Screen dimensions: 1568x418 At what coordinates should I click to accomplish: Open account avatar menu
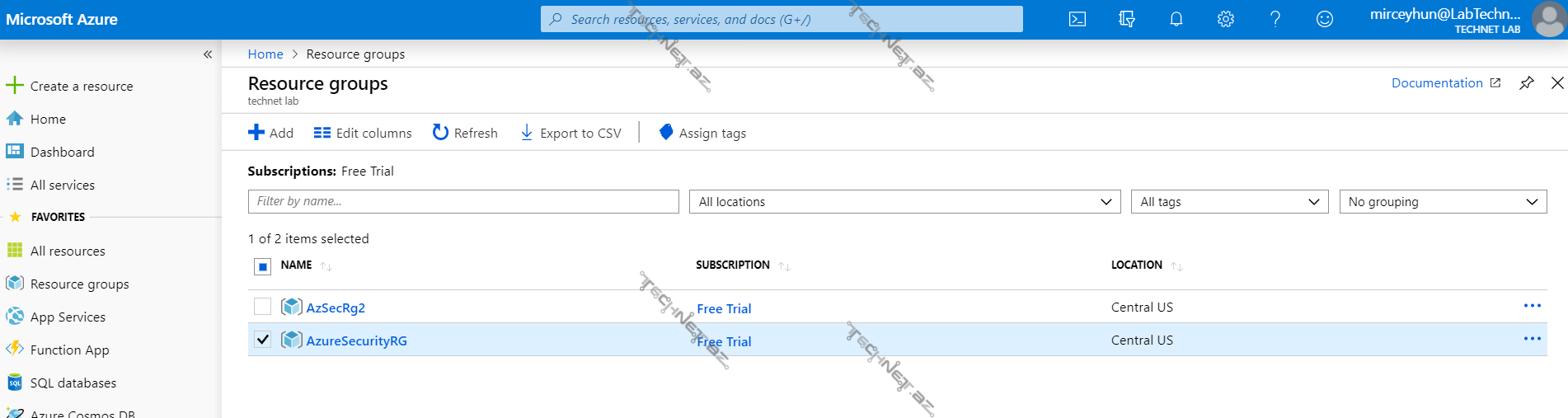click(1548, 19)
